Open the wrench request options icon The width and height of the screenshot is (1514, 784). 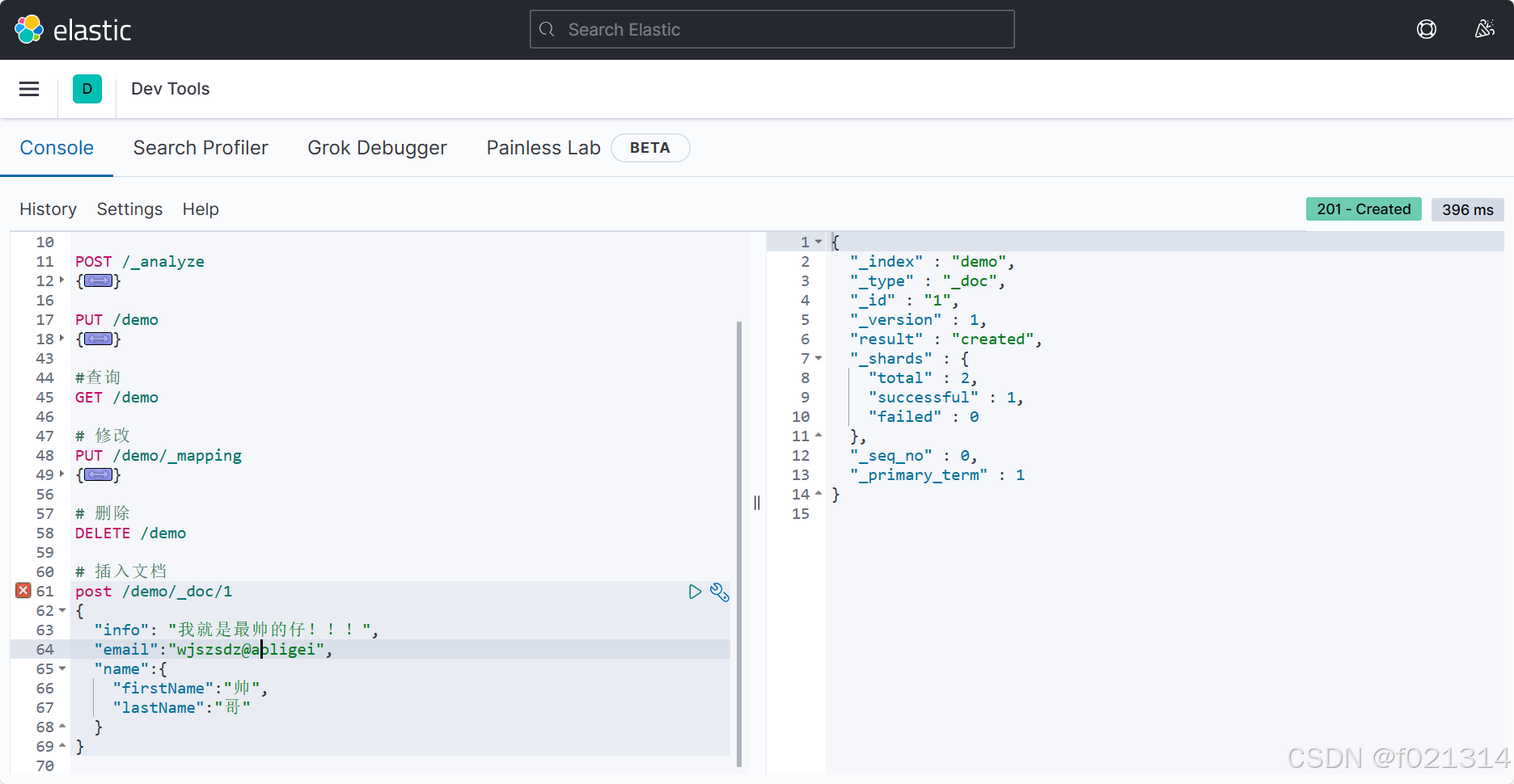(x=719, y=592)
